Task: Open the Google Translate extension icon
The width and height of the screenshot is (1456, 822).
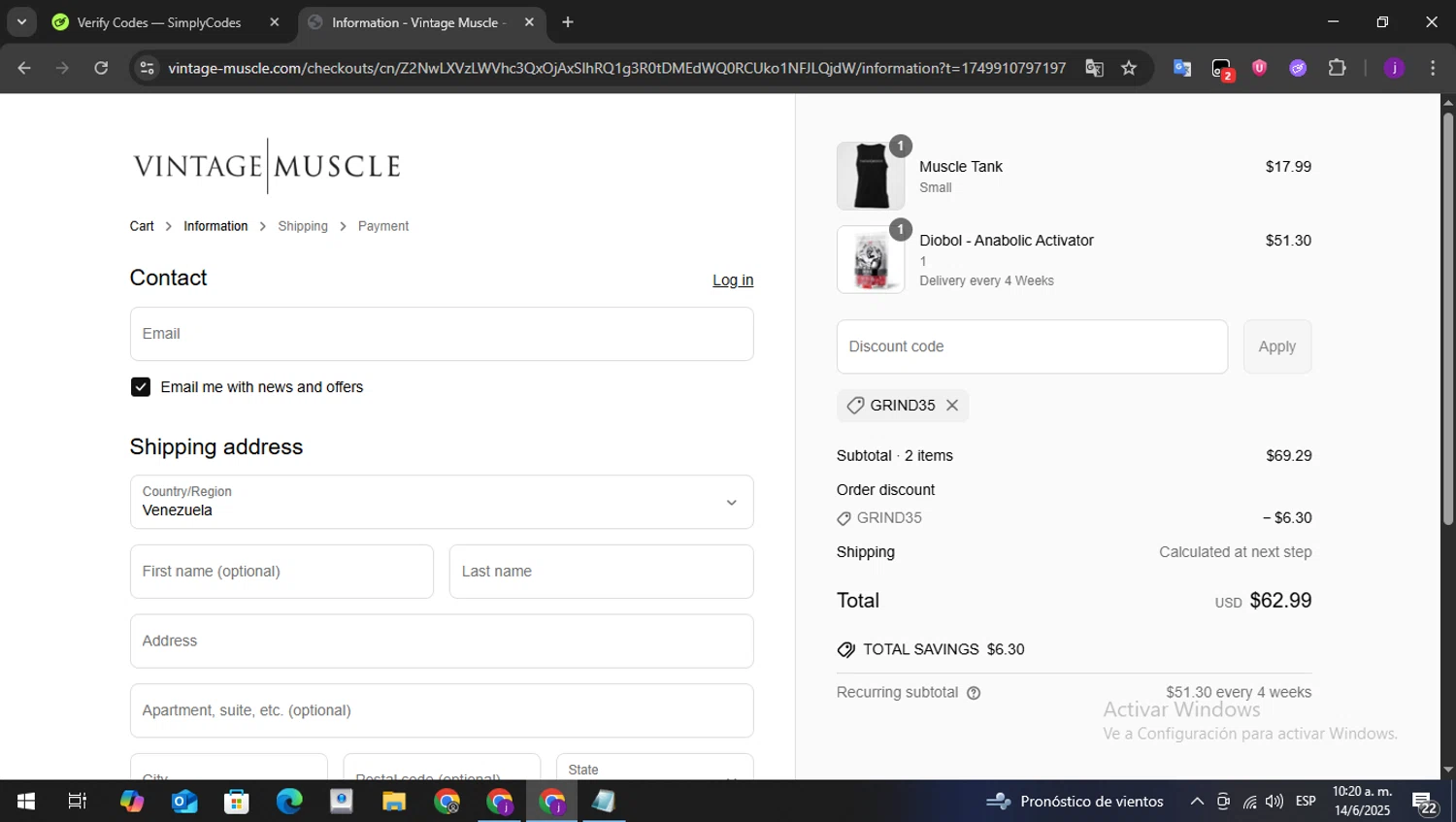Action: (1182, 68)
